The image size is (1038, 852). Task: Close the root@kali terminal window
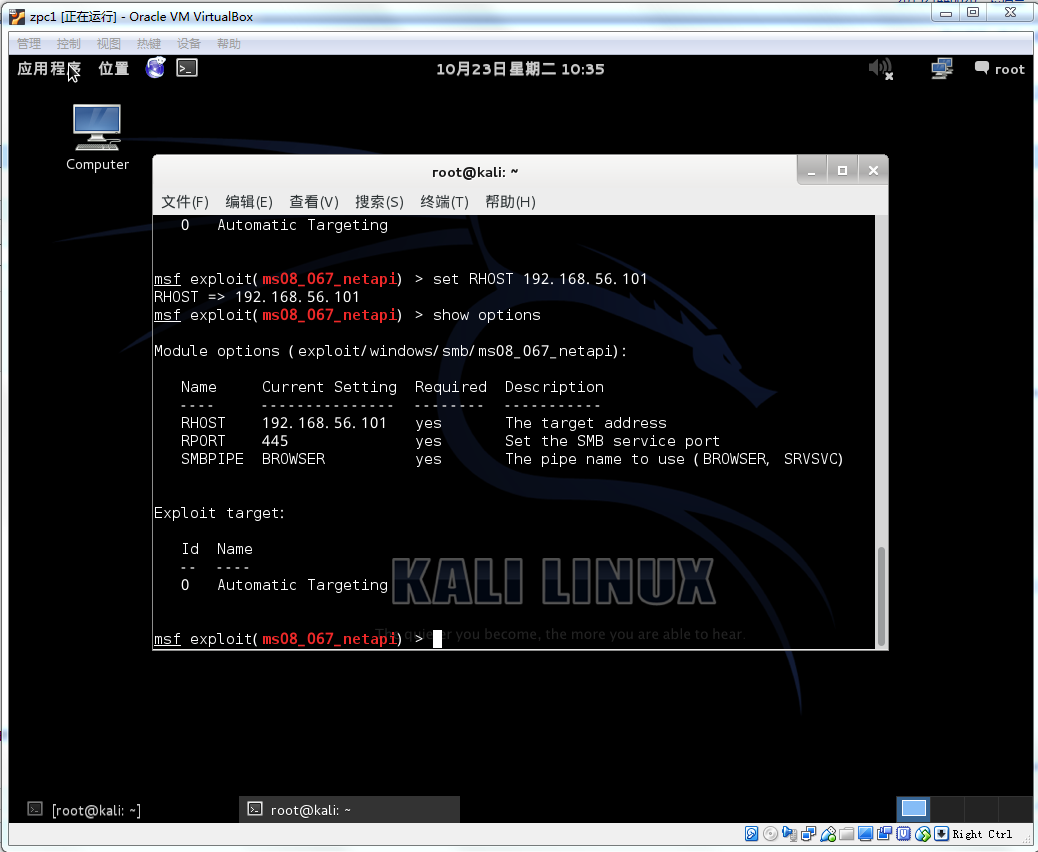click(873, 171)
